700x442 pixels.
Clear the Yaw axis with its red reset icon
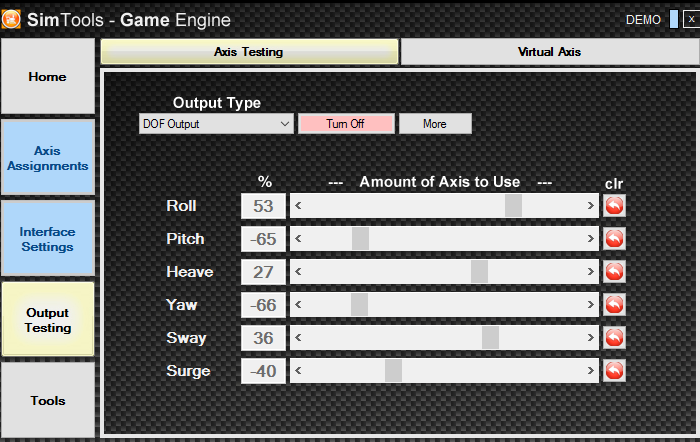(x=614, y=305)
